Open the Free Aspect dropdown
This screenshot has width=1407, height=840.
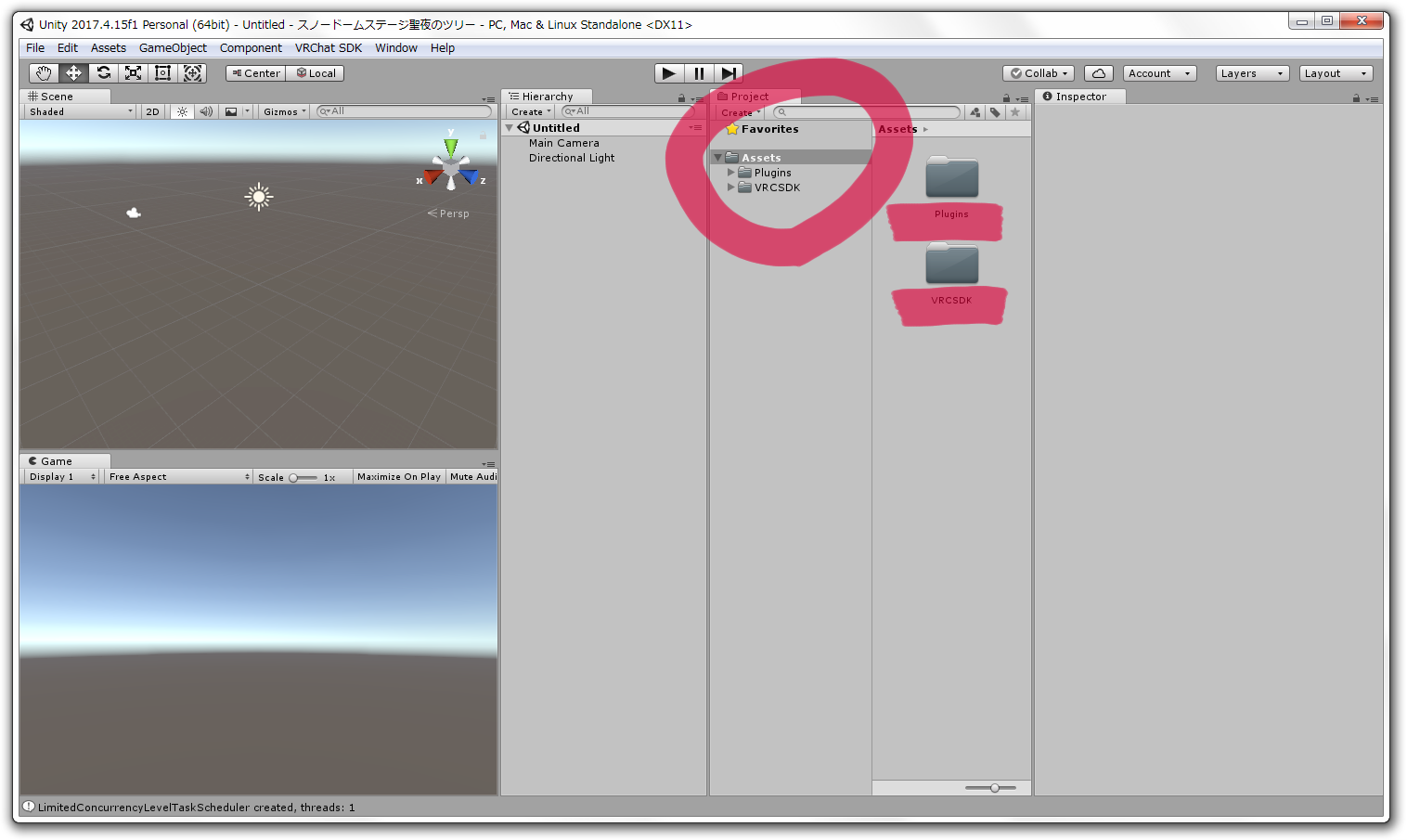178,477
